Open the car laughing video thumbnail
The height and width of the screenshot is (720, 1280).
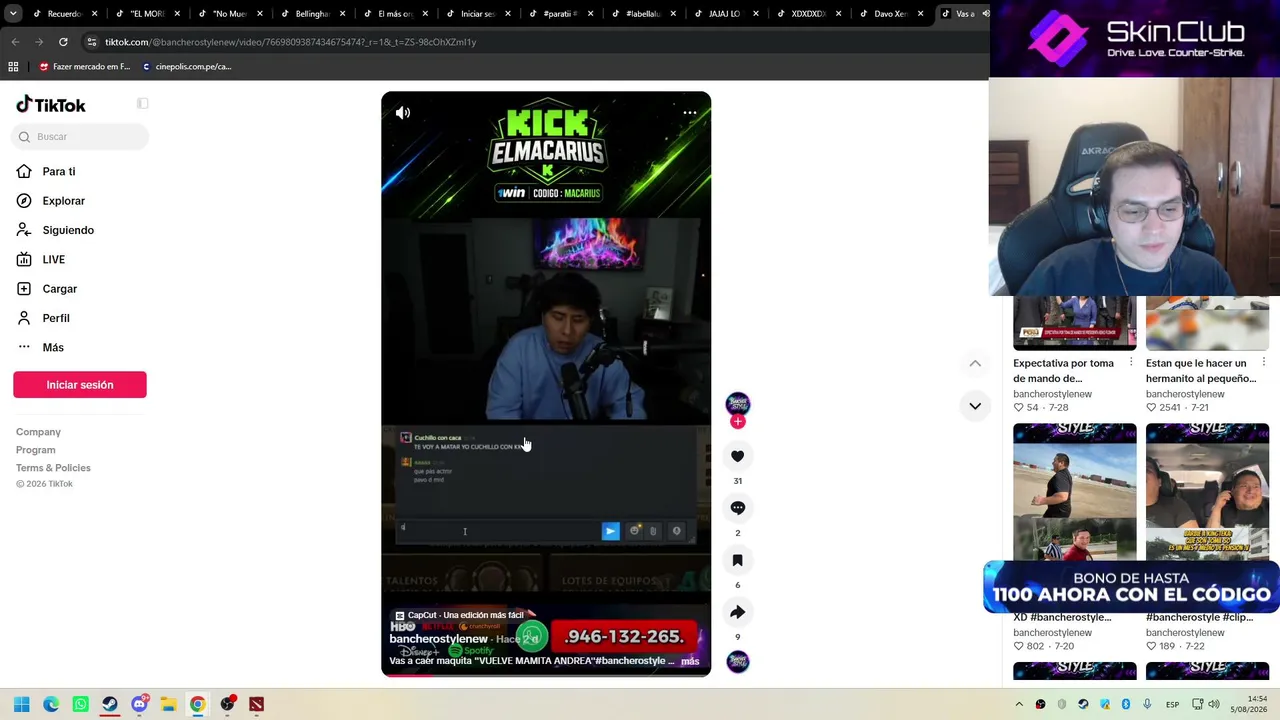(x=1207, y=492)
